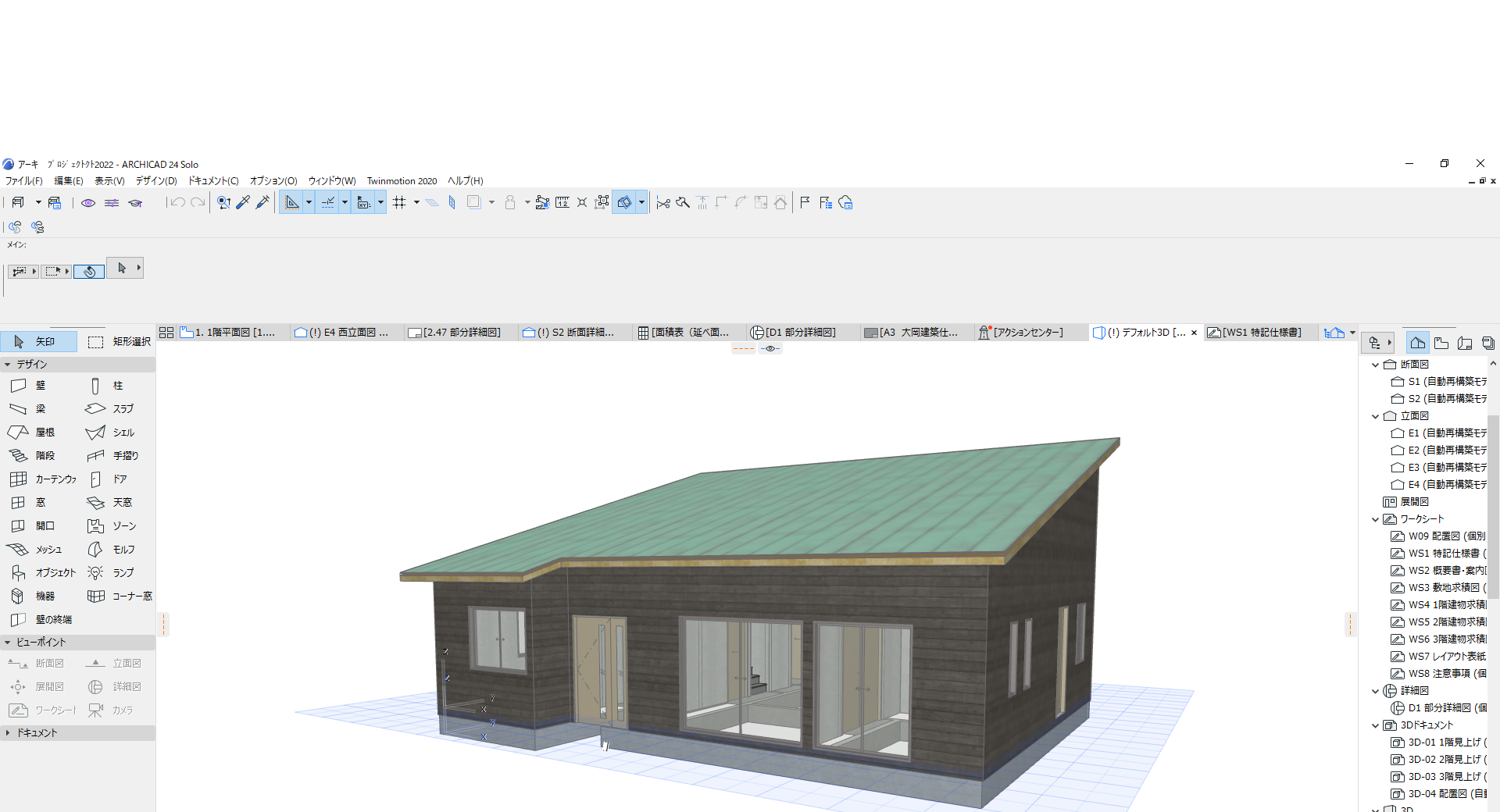Viewport: 1500px width, 812px height.
Task: Select the Equipment (機器) tool
Action: click(31, 597)
